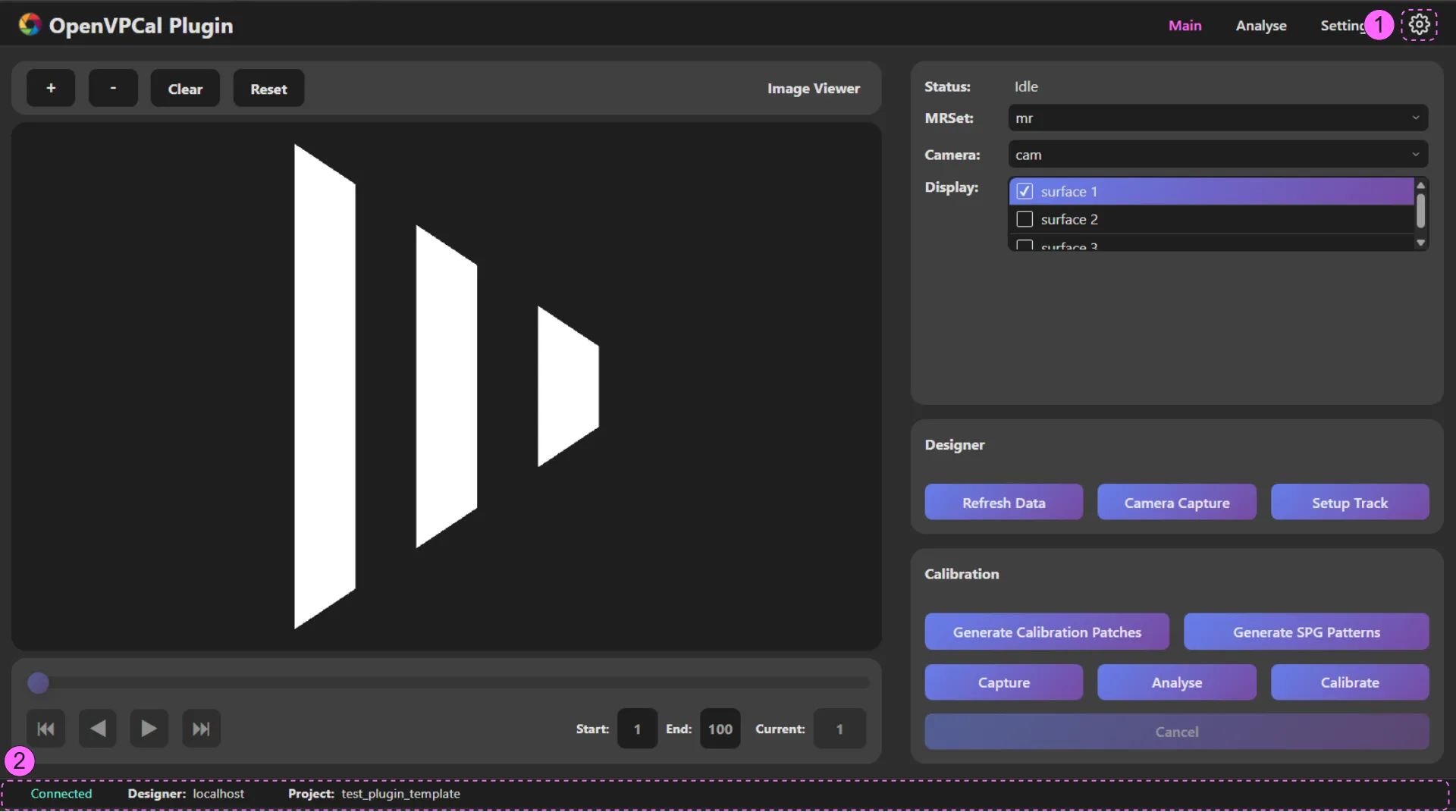Image resolution: width=1456 pixels, height=812 pixels.
Task: Click the timeline slider handle
Action: [39, 683]
